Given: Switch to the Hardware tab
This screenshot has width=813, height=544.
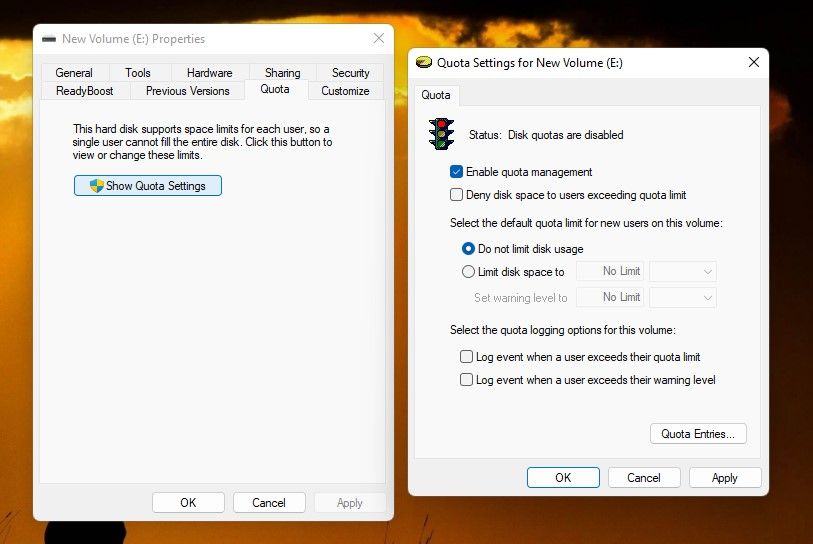Looking at the screenshot, I should [209, 73].
